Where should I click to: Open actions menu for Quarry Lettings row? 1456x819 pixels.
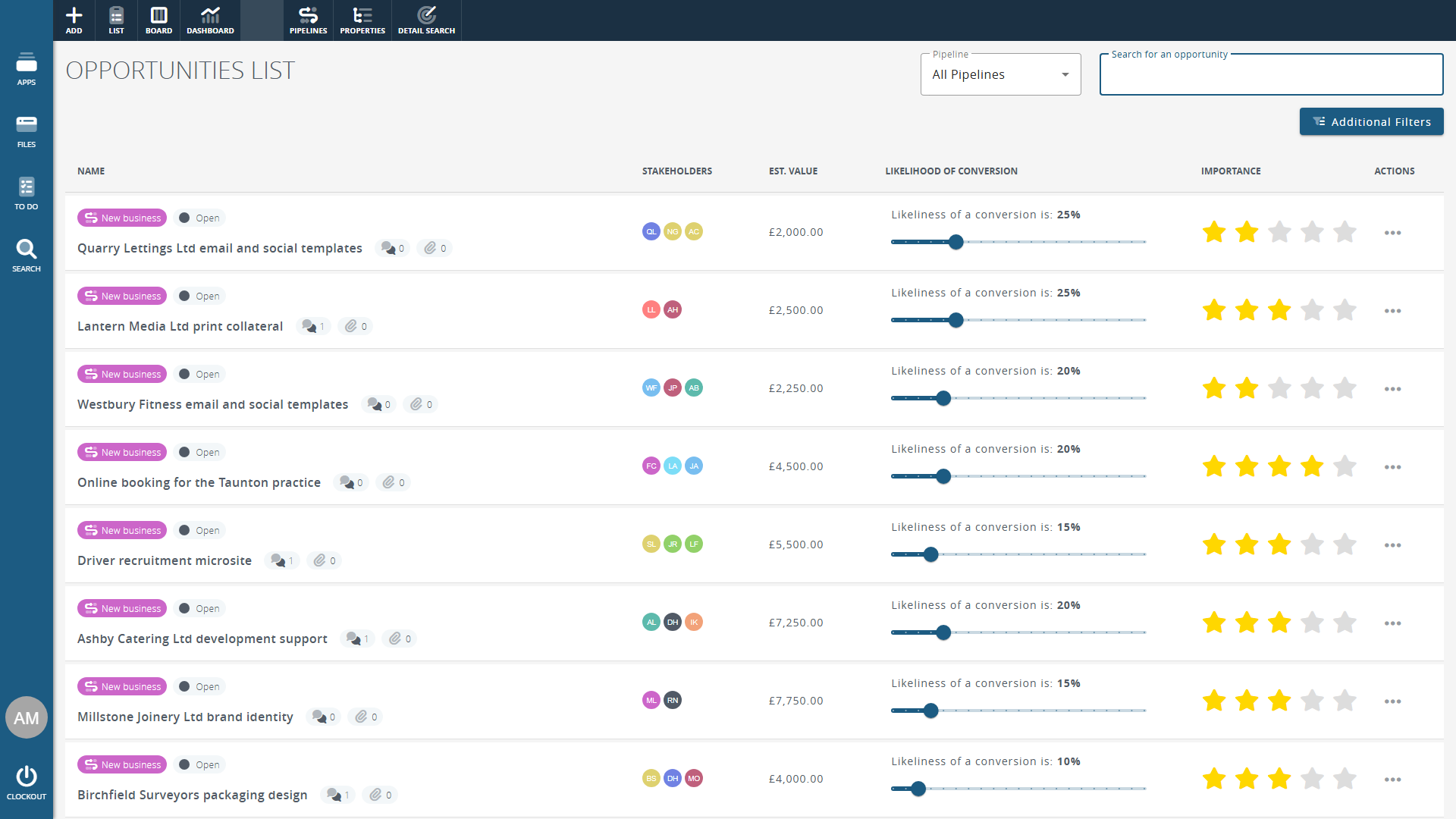point(1392,233)
